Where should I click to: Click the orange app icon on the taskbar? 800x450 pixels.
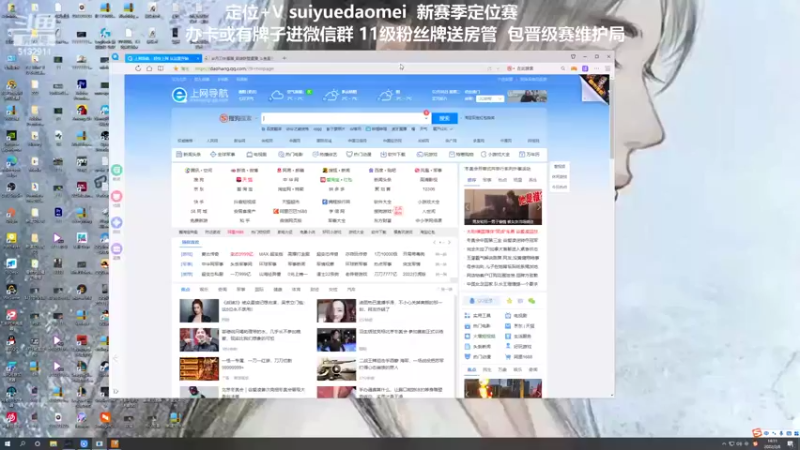[x=114, y=444]
